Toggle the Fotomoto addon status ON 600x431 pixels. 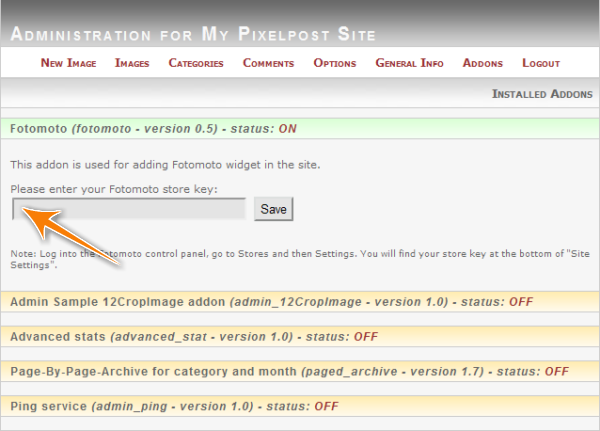pyautogui.click(x=287, y=129)
